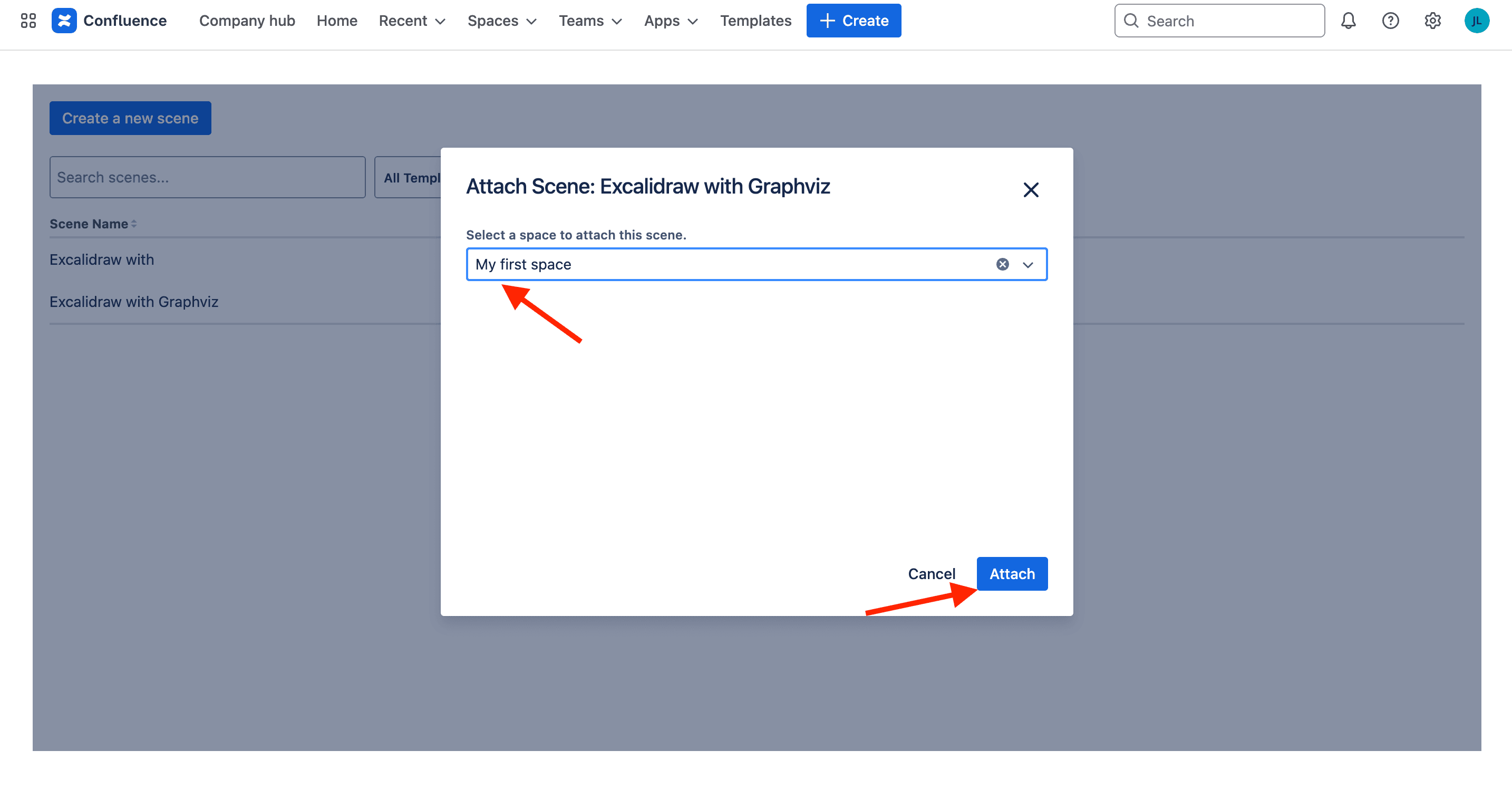The image size is (1512, 808).
Task: Open the Recent menu
Action: pyautogui.click(x=412, y=21)
